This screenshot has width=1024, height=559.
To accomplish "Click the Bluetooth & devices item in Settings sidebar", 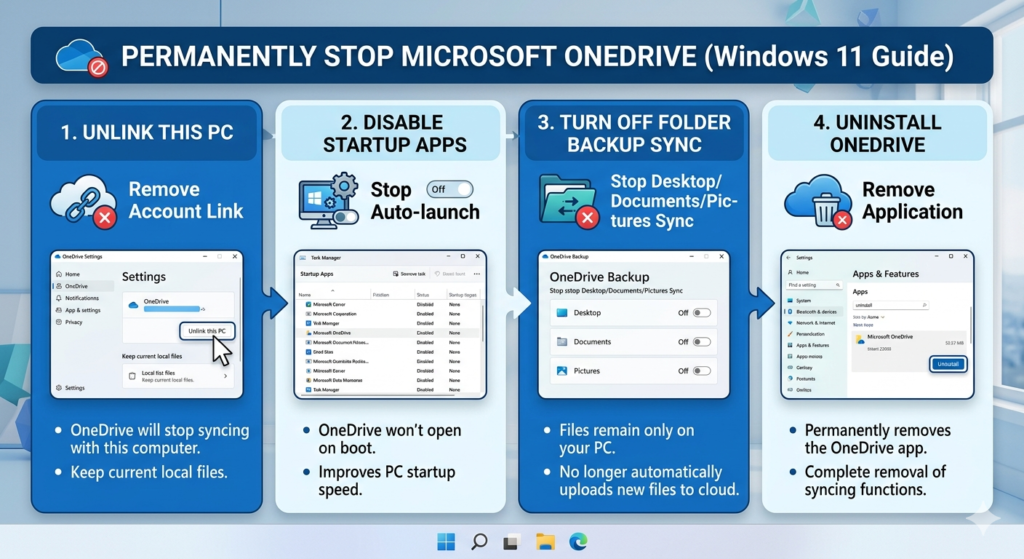I will click(x=812, y=311).
